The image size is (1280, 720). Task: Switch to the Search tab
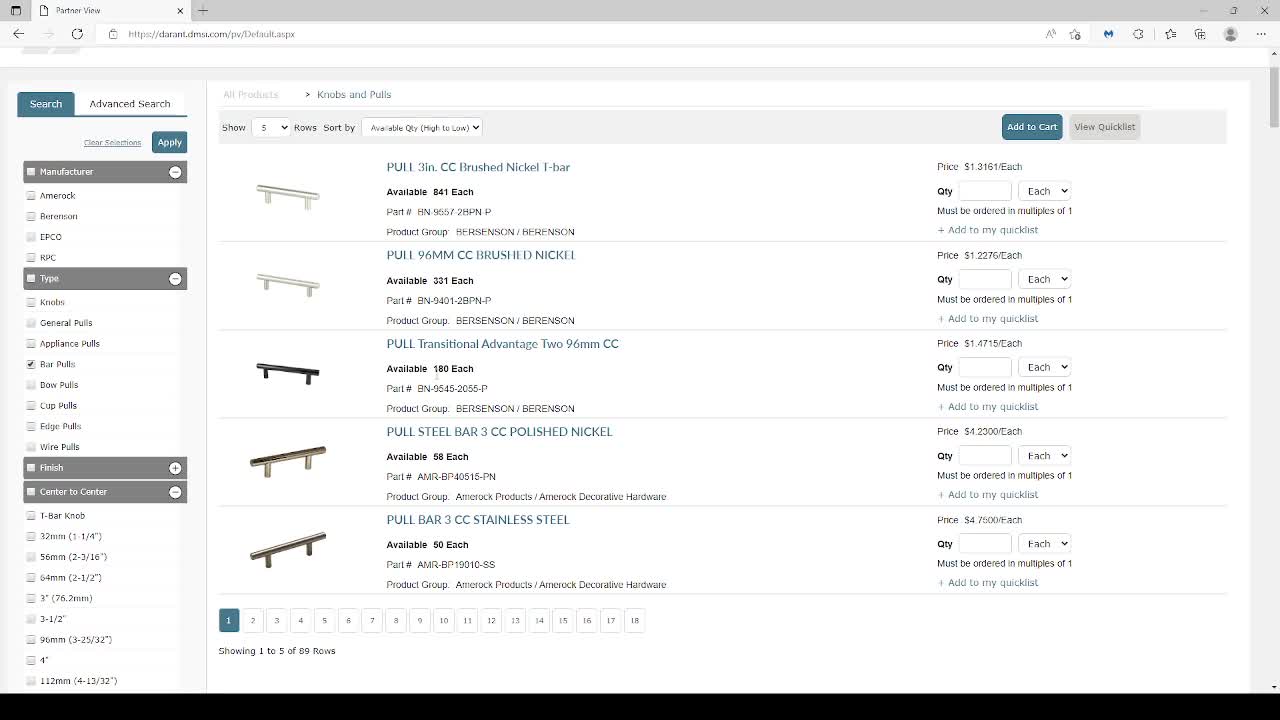click(x=46, y=104)
